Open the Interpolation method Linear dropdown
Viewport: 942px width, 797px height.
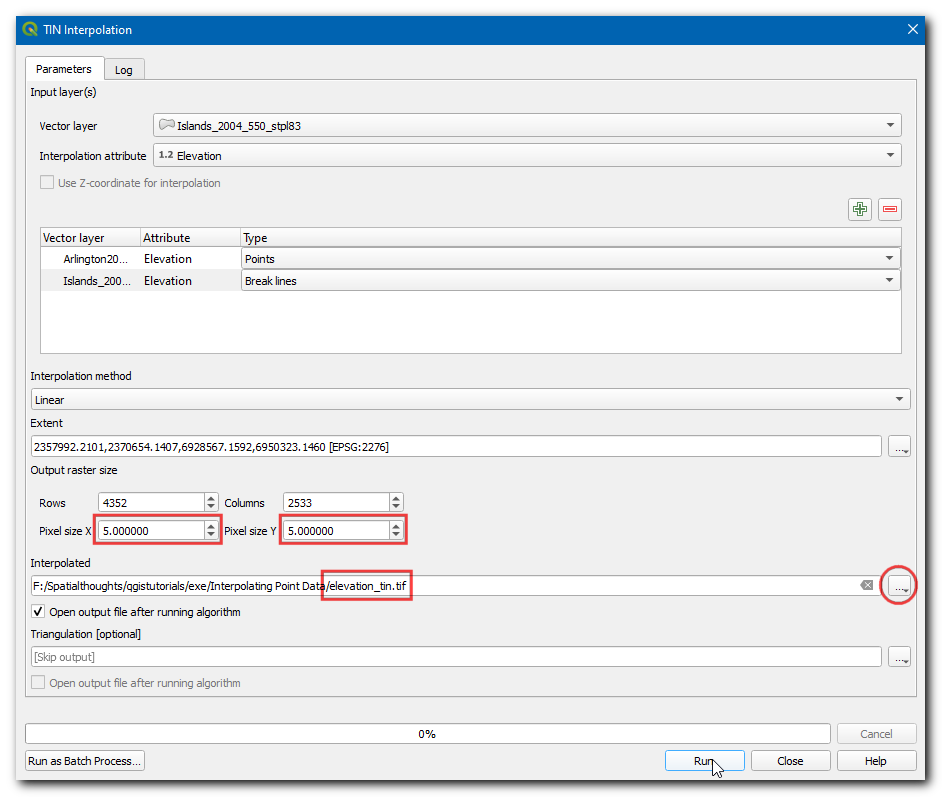click(470, 400)
